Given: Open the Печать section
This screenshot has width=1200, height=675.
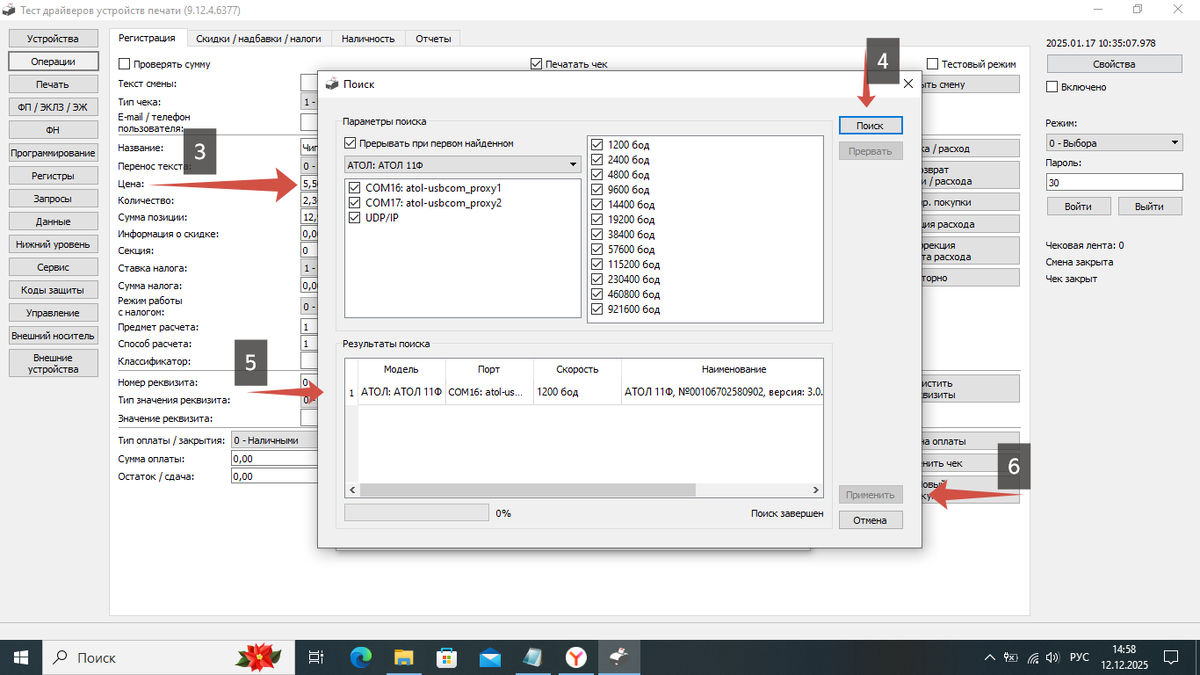Looking at the screenshot, I should [53, 85].
